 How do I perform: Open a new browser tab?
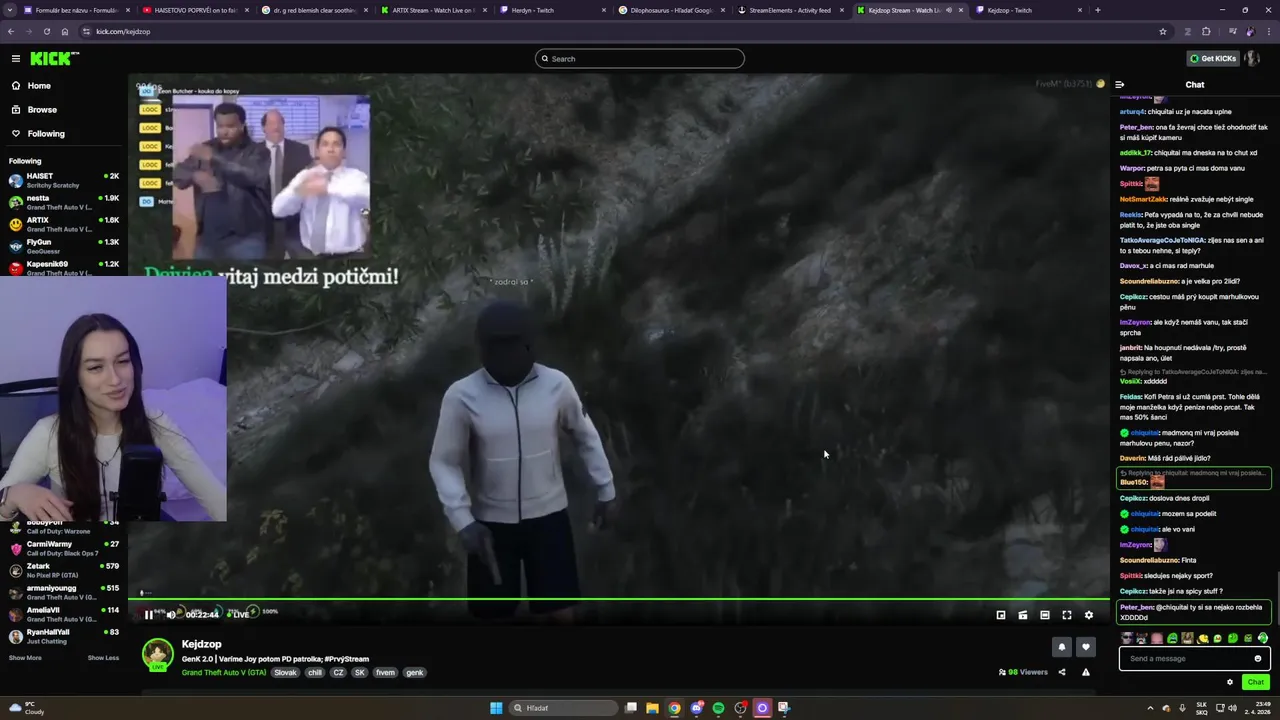(x=1098, y=10)
